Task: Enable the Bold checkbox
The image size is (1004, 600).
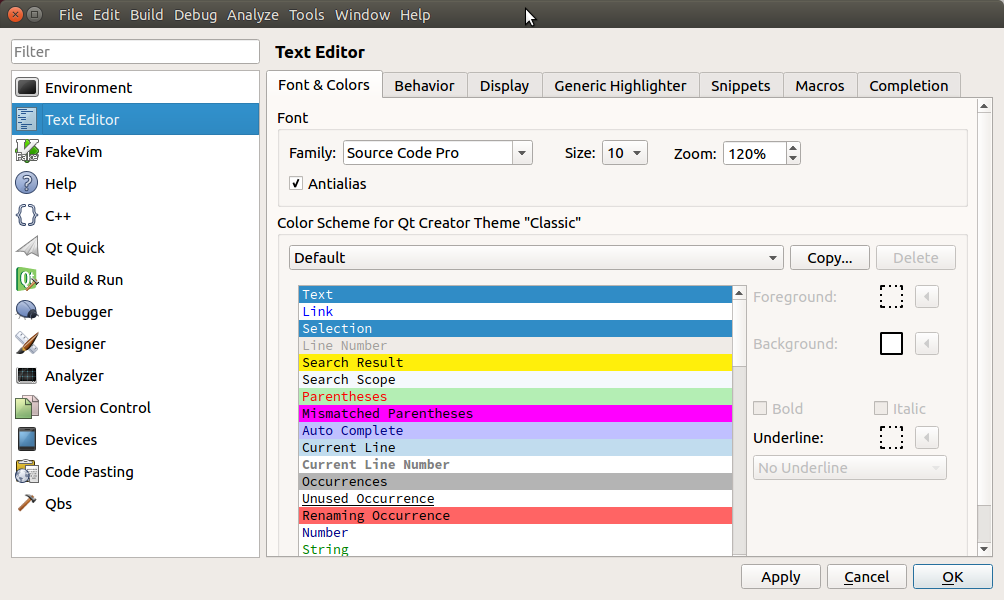Action: click(760, 409)
